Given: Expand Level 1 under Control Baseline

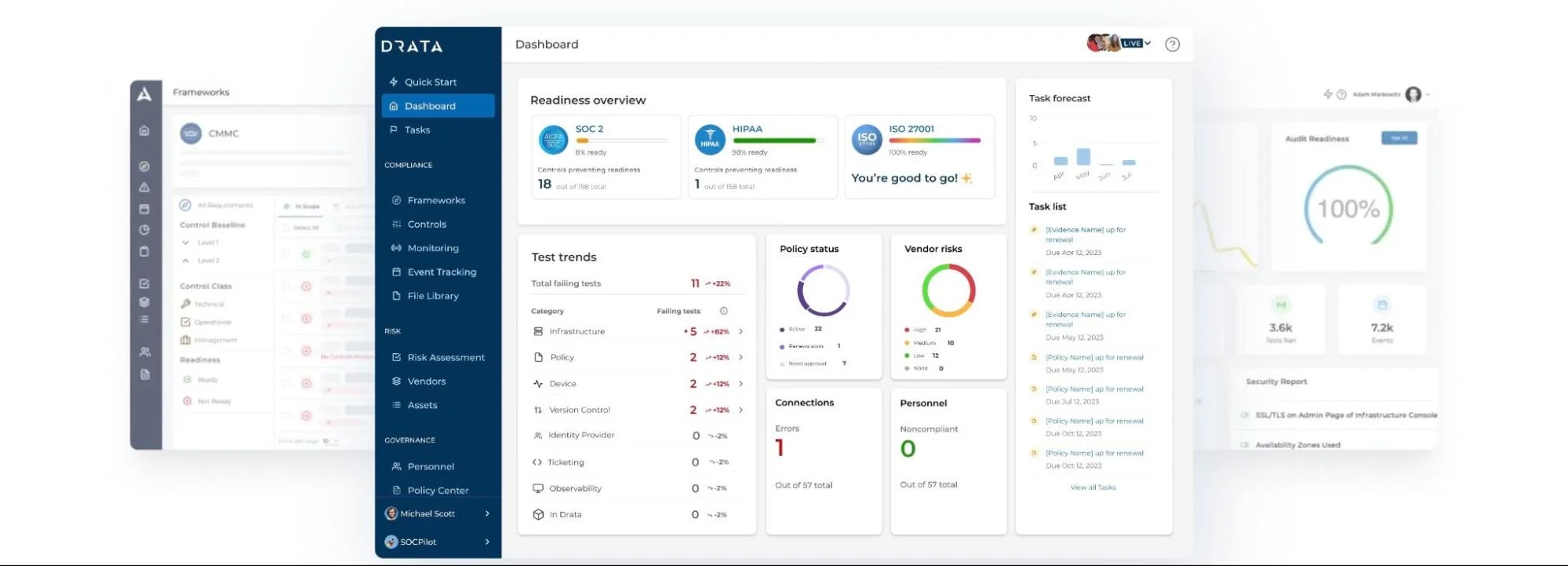Looking at the screenshot, I should click(x=186, y=243).
